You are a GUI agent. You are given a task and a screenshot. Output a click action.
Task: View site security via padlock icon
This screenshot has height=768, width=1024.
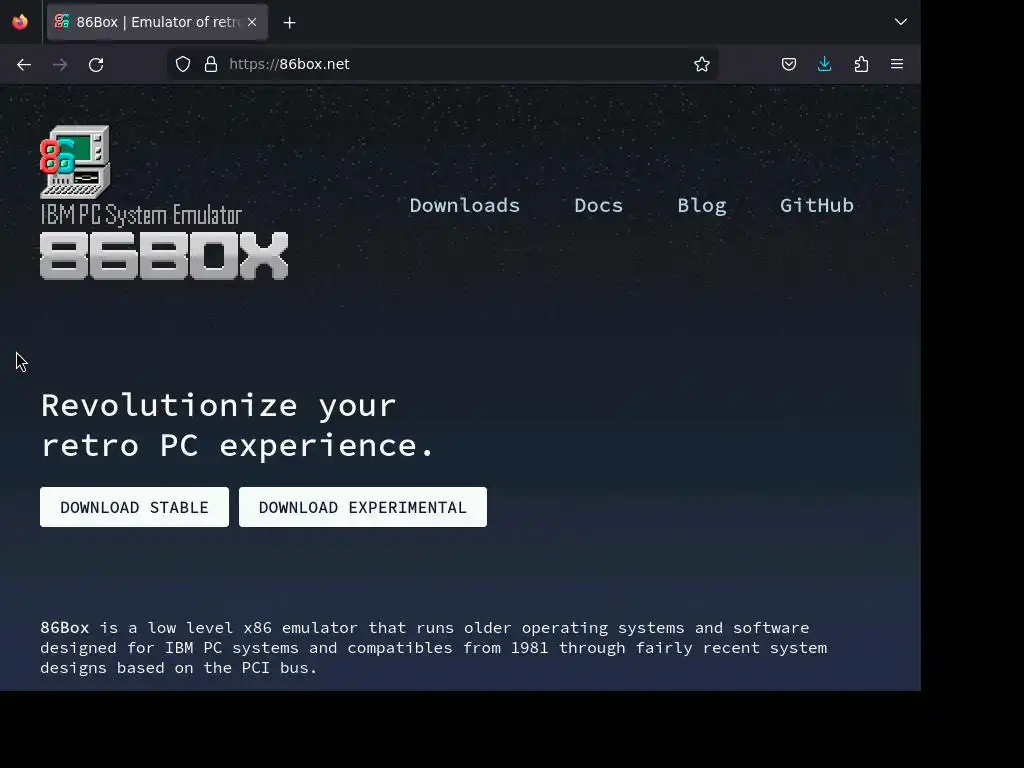coord(211,64)
